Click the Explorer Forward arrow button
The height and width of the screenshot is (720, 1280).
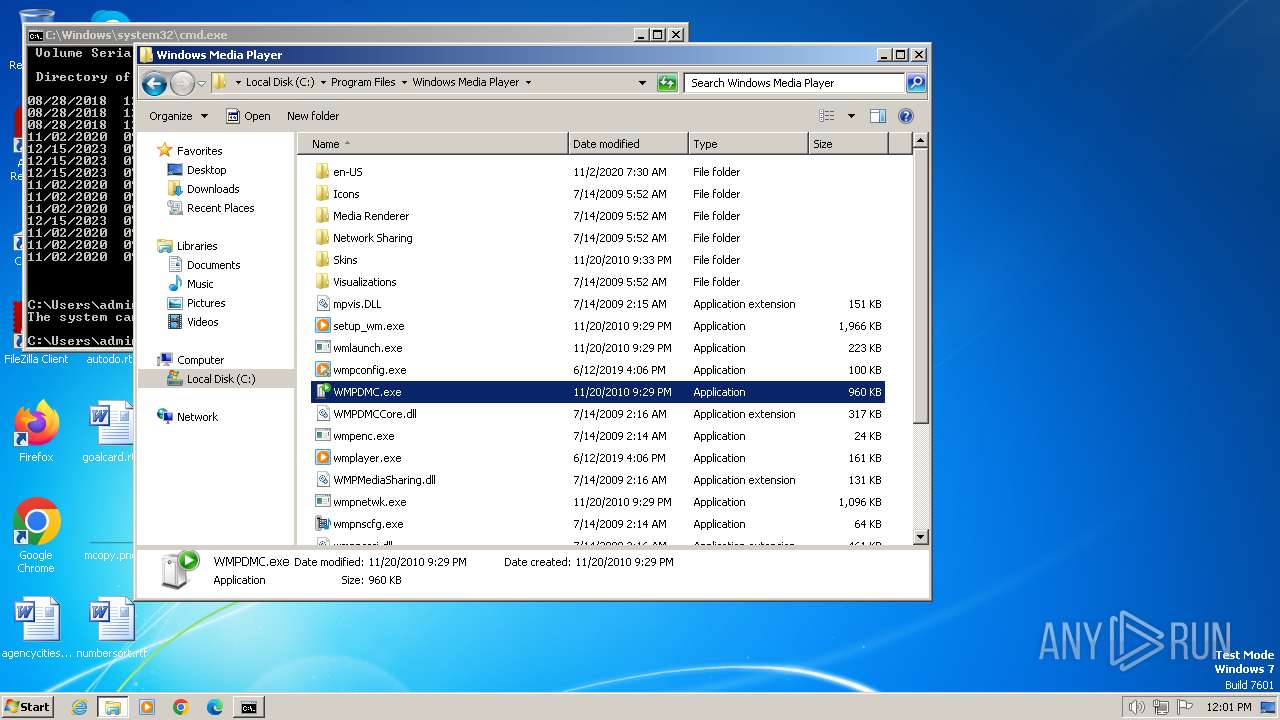click(x=182, y=83)
